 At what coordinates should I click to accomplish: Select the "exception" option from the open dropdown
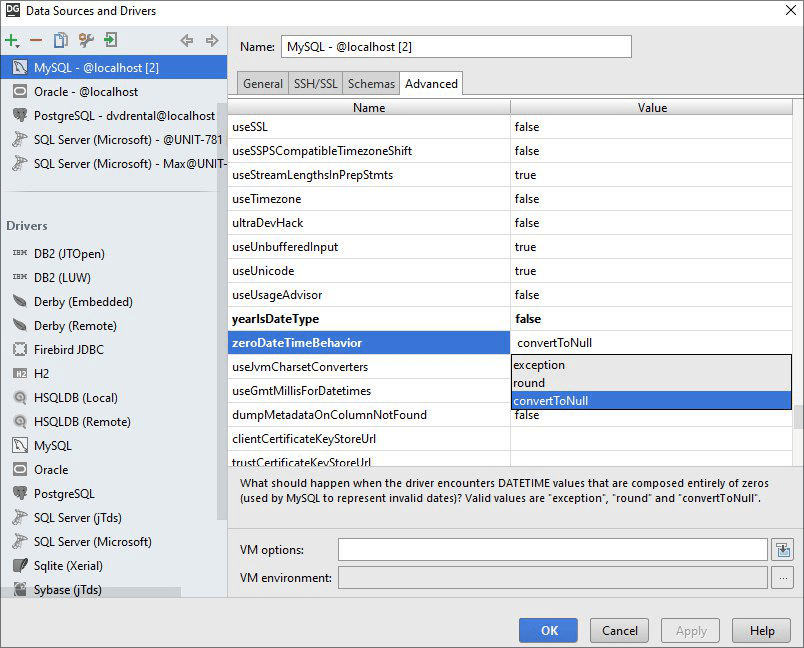[x=539, y=364]
